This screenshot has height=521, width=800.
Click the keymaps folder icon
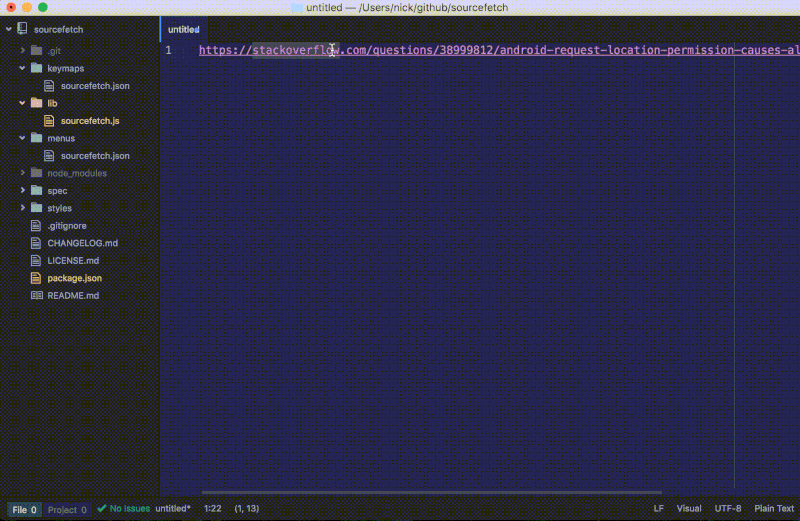point(37,68)
